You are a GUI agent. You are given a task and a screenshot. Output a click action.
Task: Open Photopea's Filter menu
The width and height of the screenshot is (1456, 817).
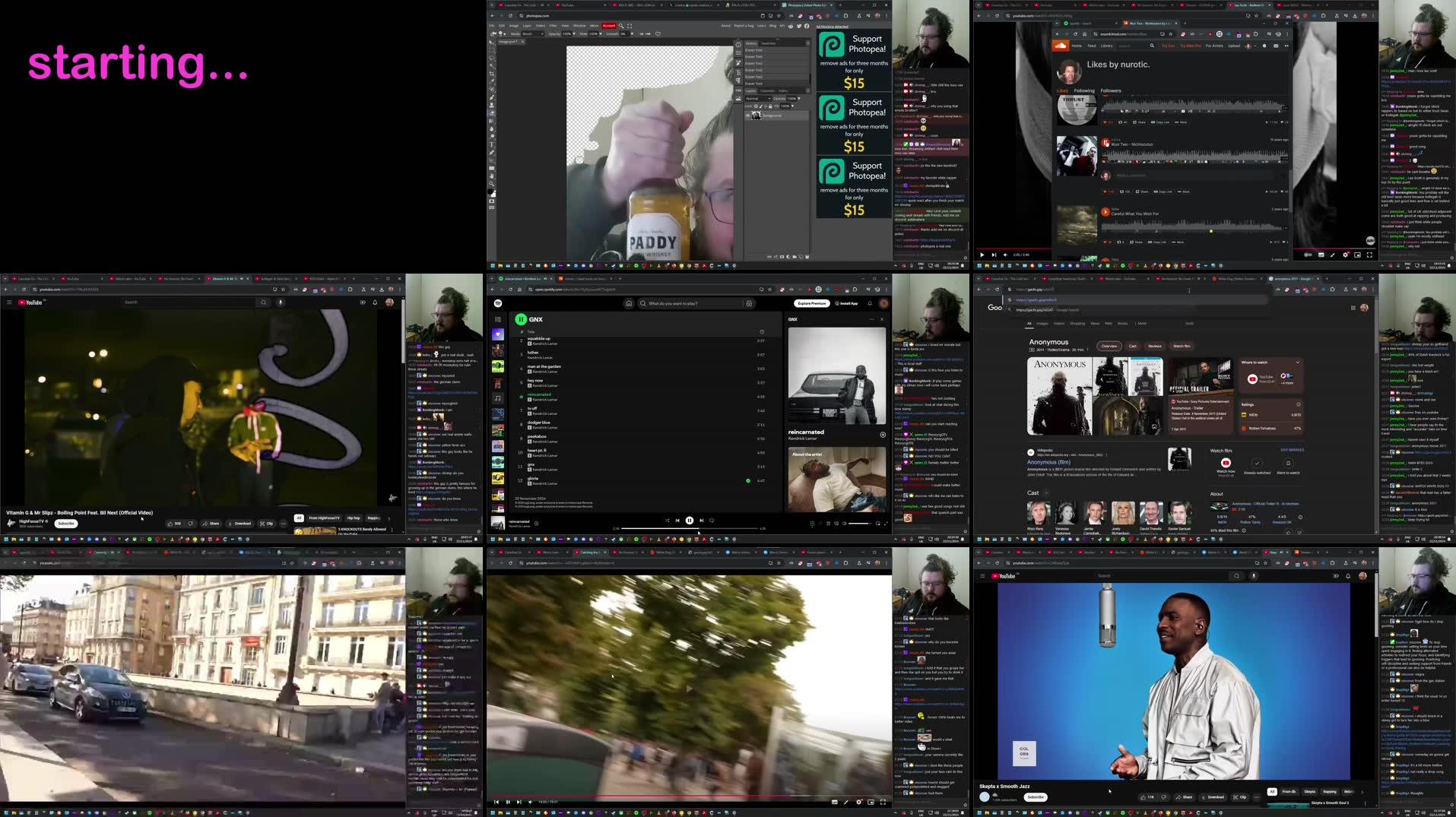(x=553, y=25)
